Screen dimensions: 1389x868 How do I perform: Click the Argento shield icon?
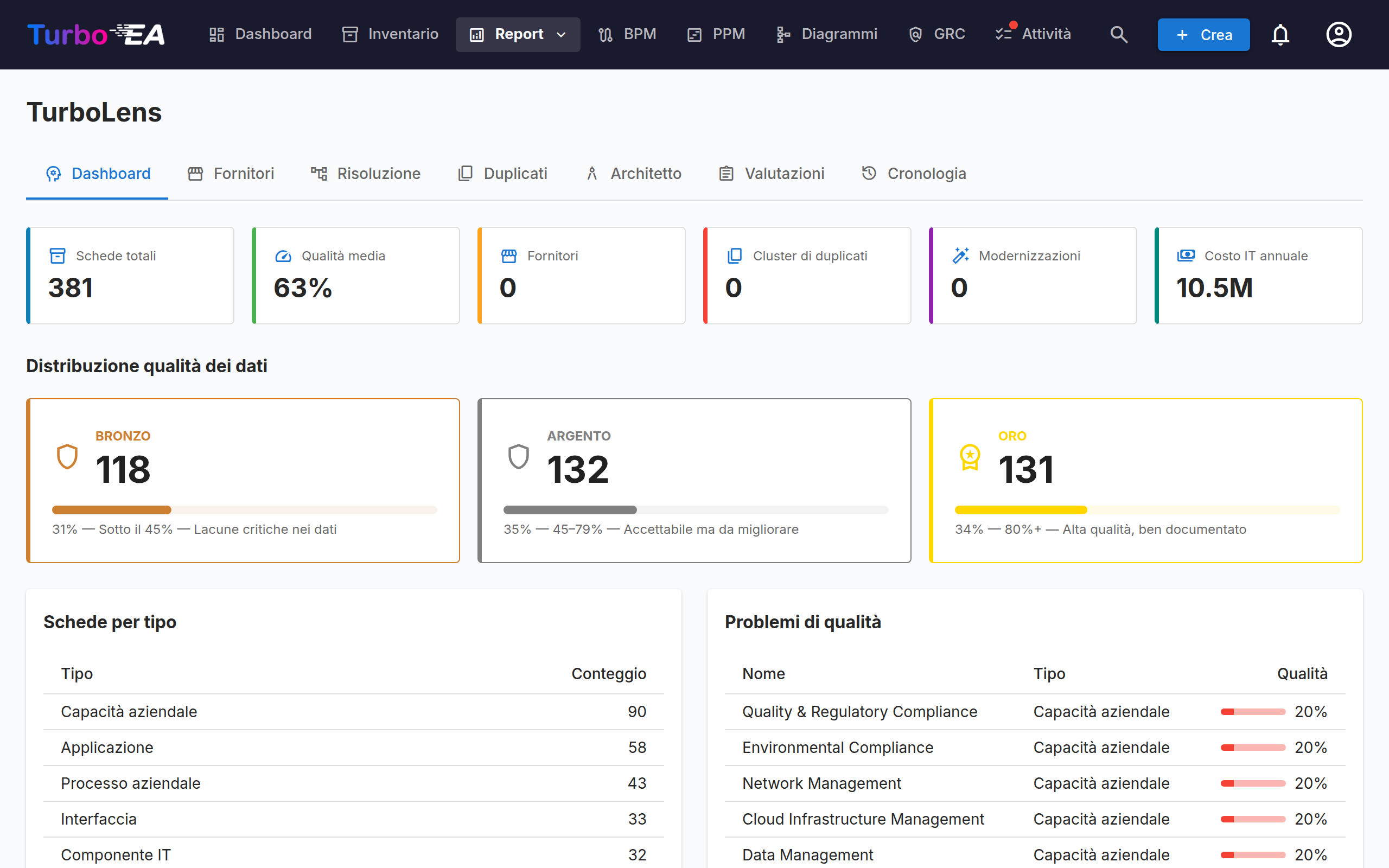click(518, 456)
